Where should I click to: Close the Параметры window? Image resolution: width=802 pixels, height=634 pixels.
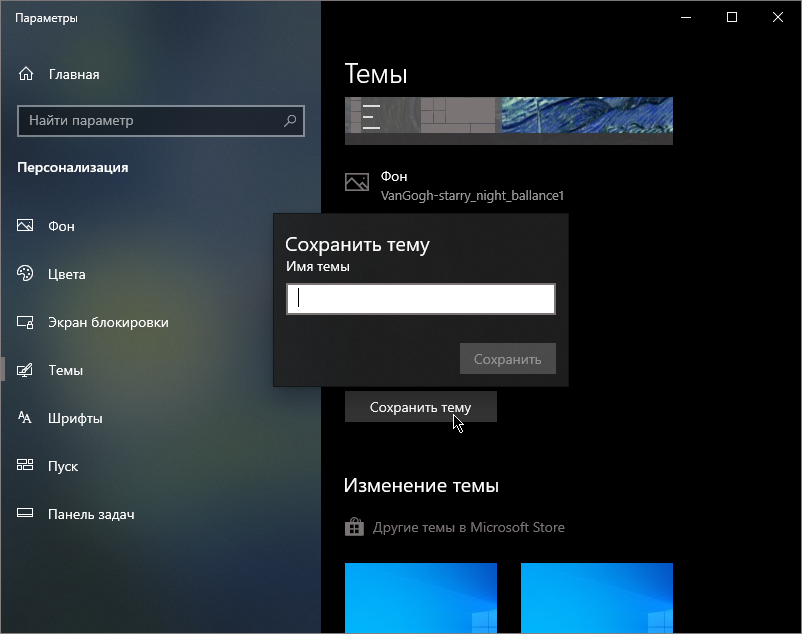point(777,17)
